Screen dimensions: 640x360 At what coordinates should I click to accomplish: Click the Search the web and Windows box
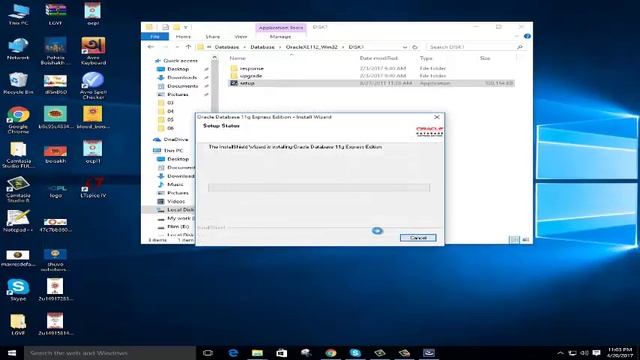(110, 353)
